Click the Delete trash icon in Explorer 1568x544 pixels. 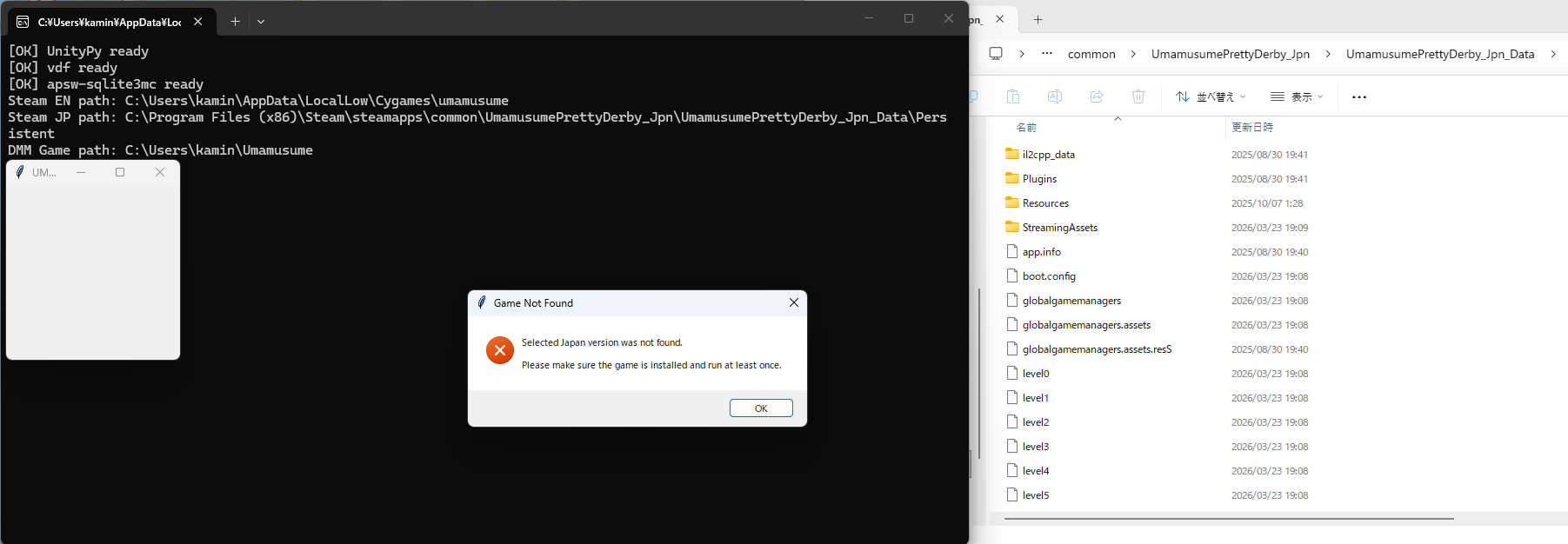[1138, 96]
